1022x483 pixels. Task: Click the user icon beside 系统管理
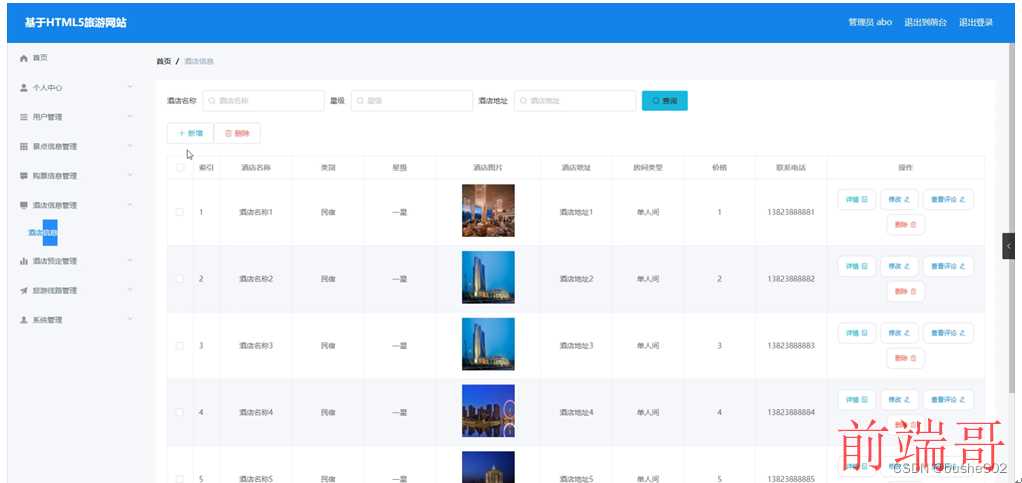[24, 319]
